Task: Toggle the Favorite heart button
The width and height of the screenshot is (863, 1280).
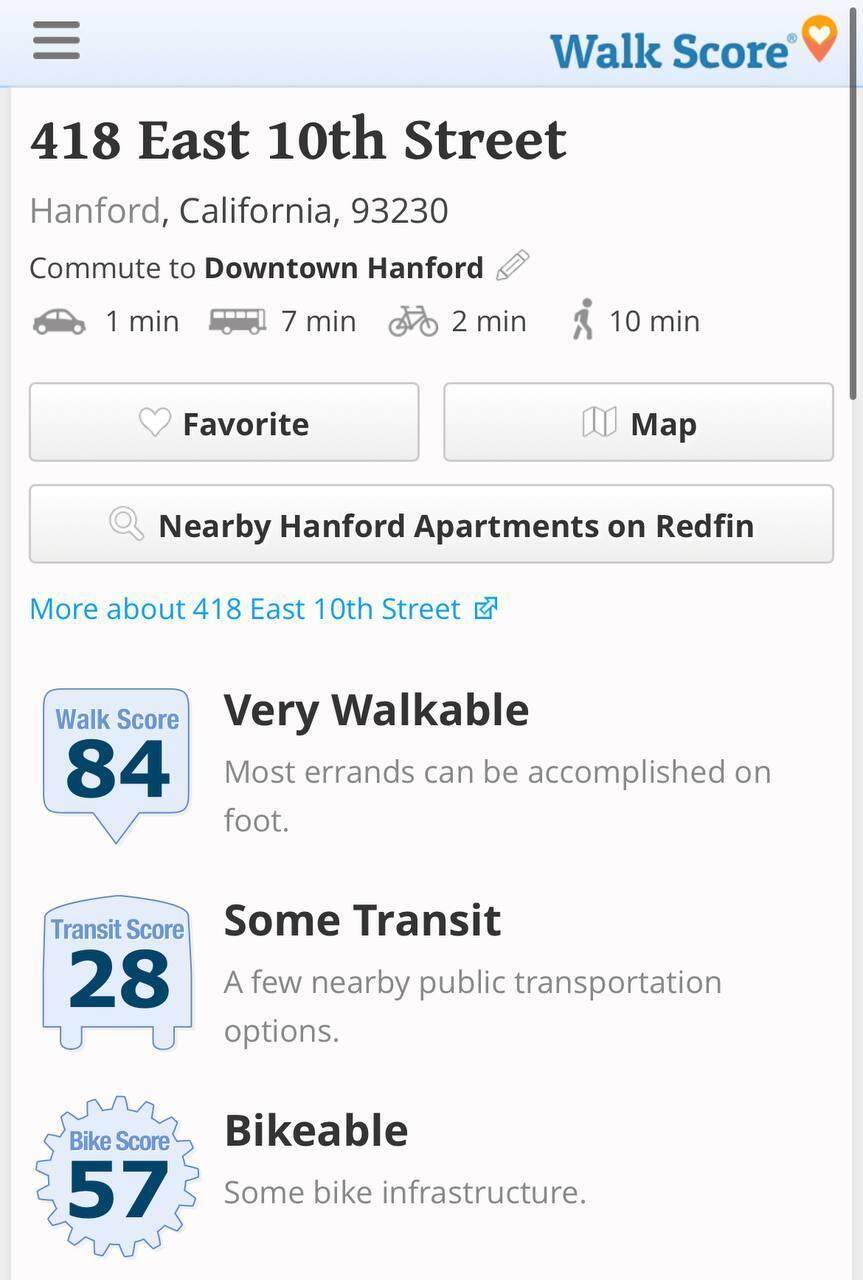Action: [224, 423]
